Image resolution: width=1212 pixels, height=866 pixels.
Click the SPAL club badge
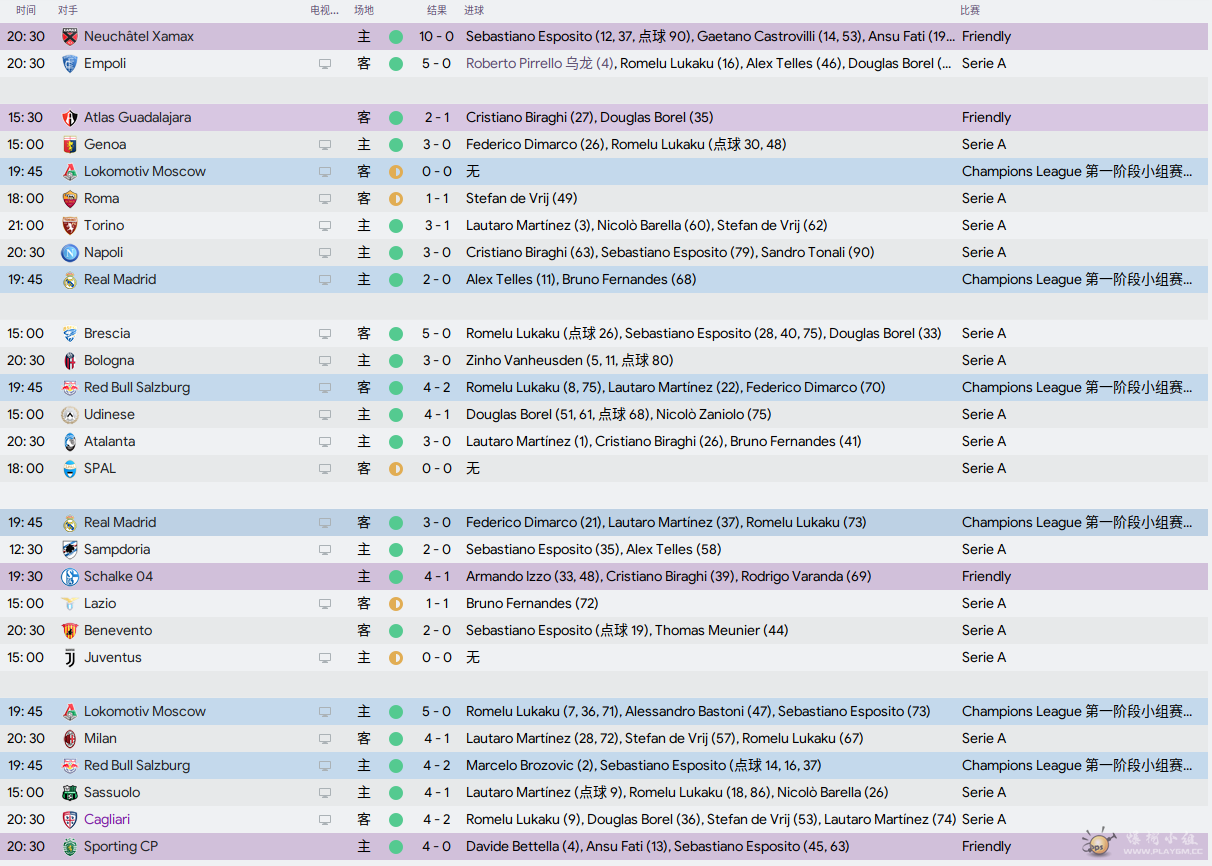pyautogui.click(x=69, y=469)
